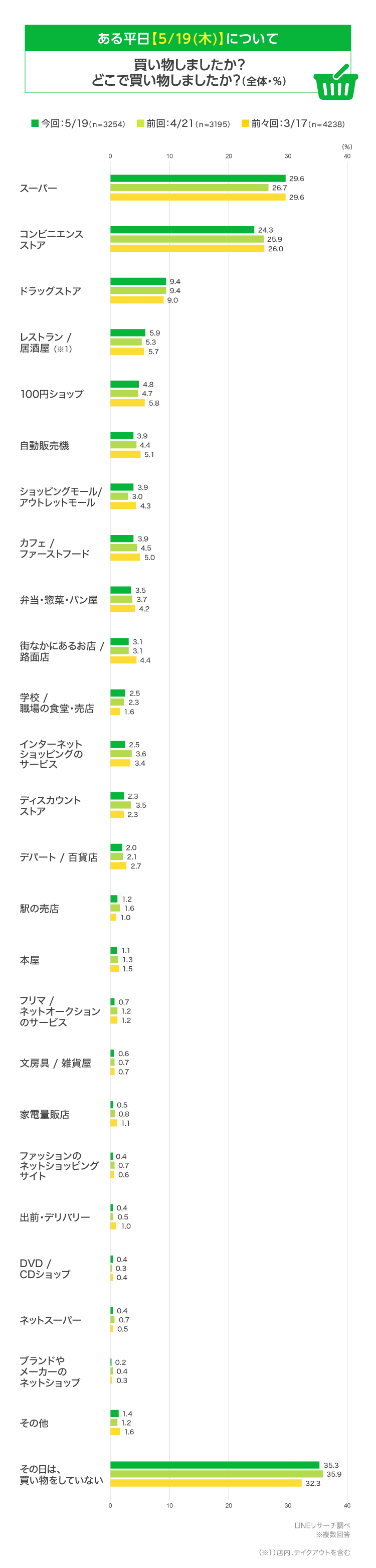Viewport: 376px width, 1568px height.
Task: Click the green スーパー bar showing 29.6
Action: click(198, 179)
